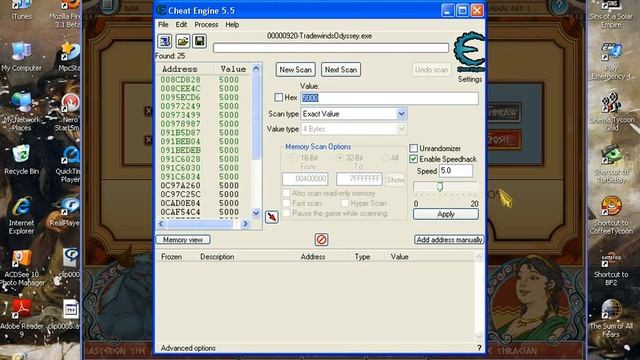Click the red no-entry clear list icon

click(321, 240)
